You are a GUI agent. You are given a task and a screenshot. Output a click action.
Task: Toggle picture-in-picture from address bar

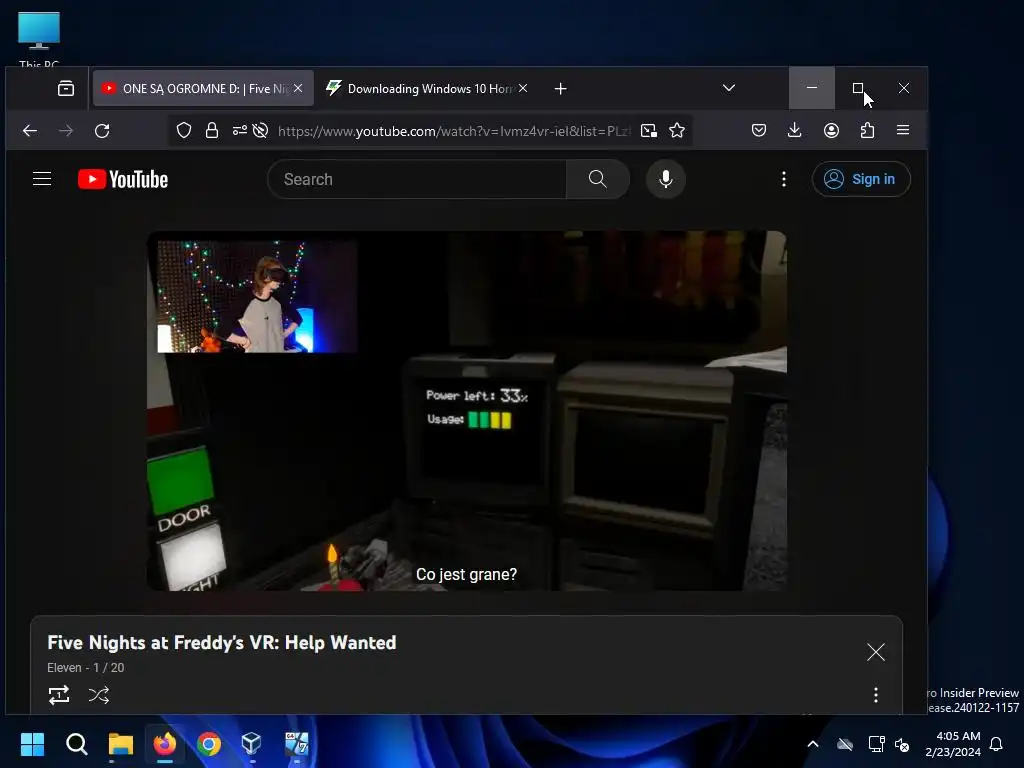coord(648,131)
